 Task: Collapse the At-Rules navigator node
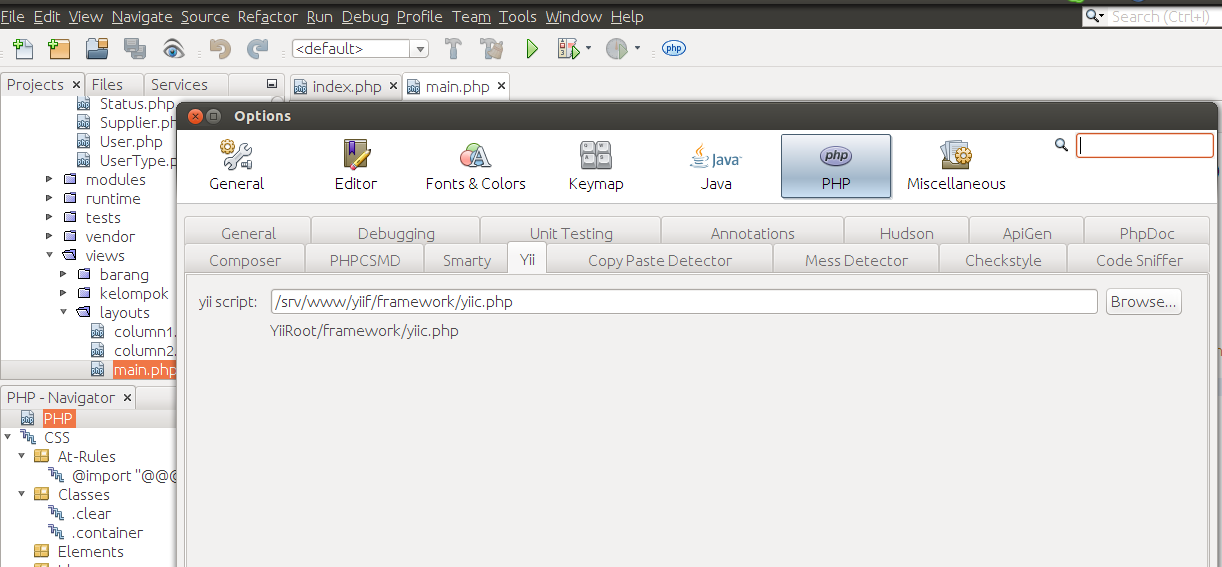(x=22, y=456)
